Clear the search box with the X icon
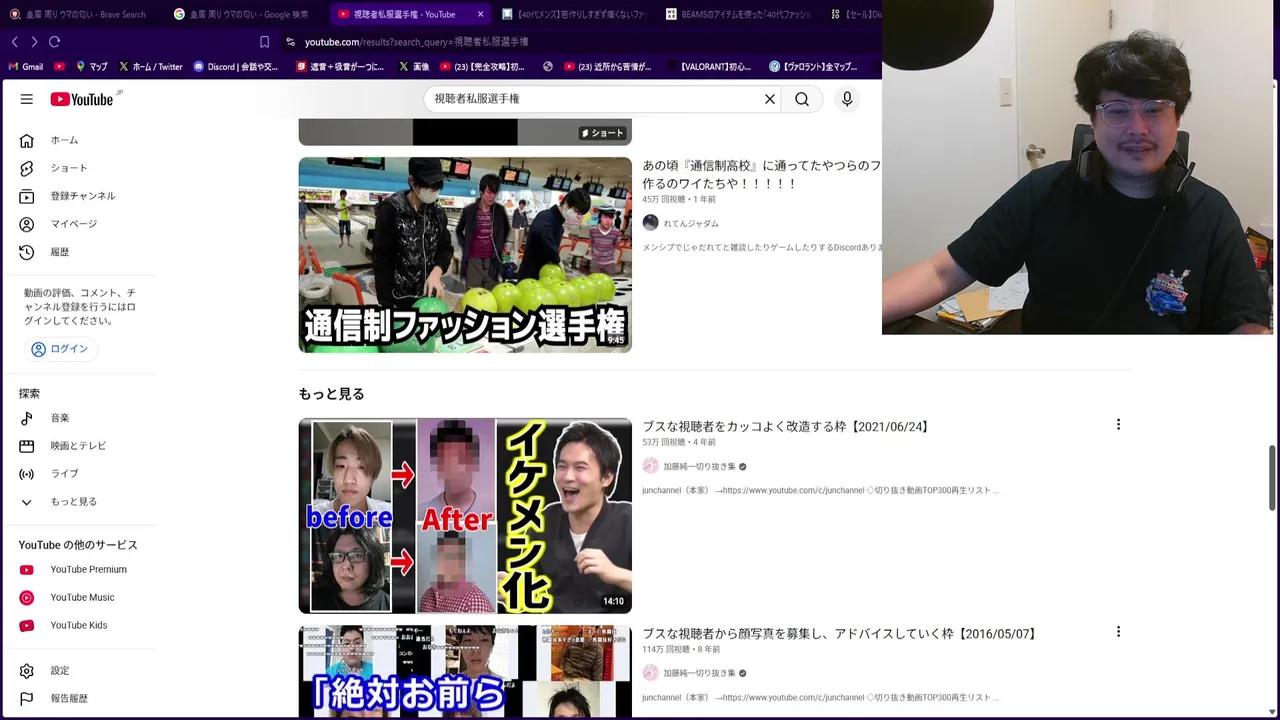Viewport: 1280px width, 720px height. [770, 99]
